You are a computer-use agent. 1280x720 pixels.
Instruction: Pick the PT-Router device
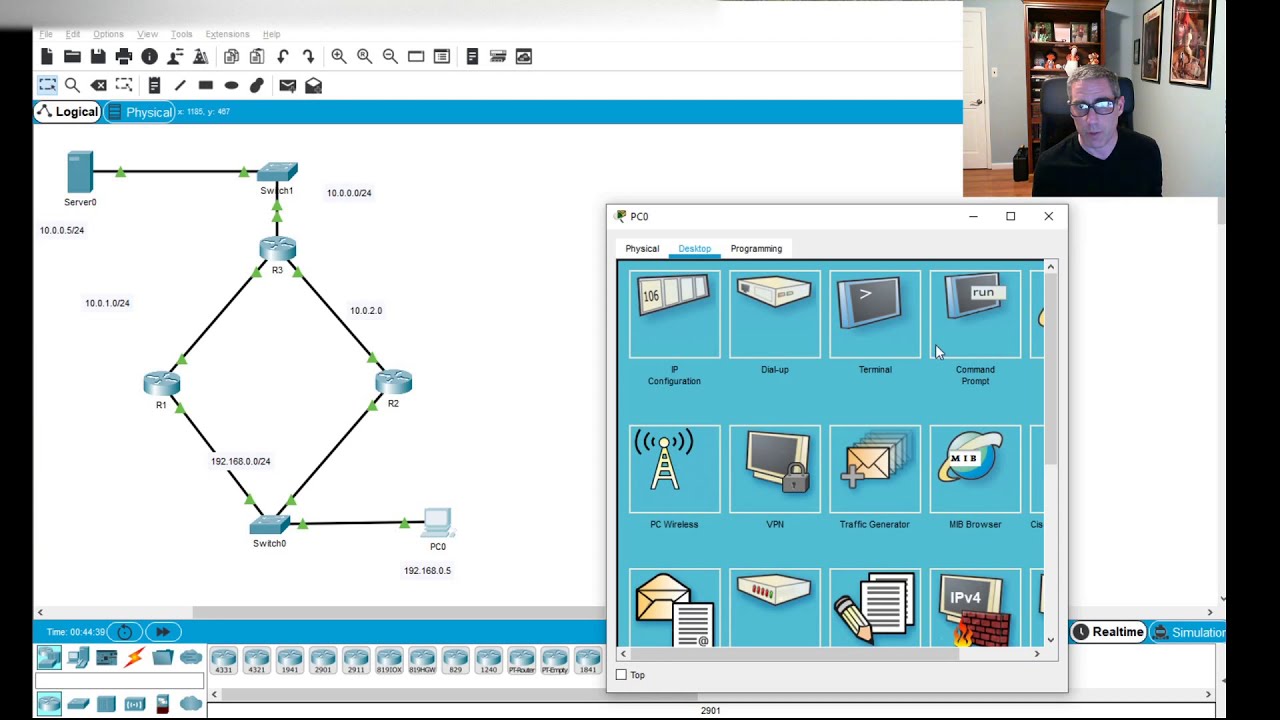point(521,661)
